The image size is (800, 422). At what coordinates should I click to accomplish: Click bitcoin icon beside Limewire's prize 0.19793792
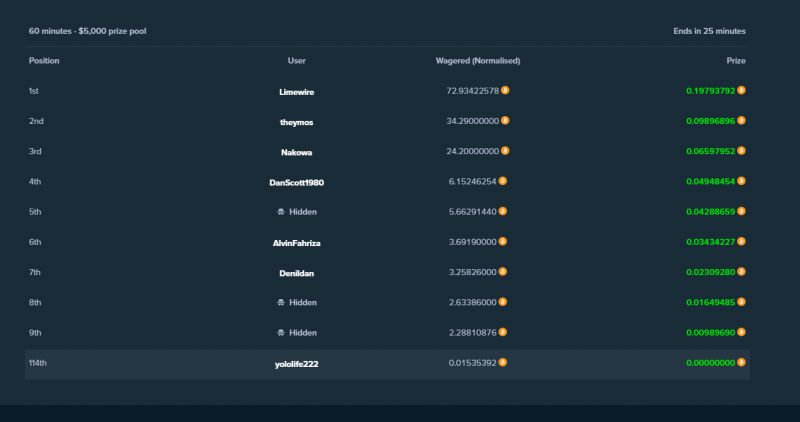point(741,90)
